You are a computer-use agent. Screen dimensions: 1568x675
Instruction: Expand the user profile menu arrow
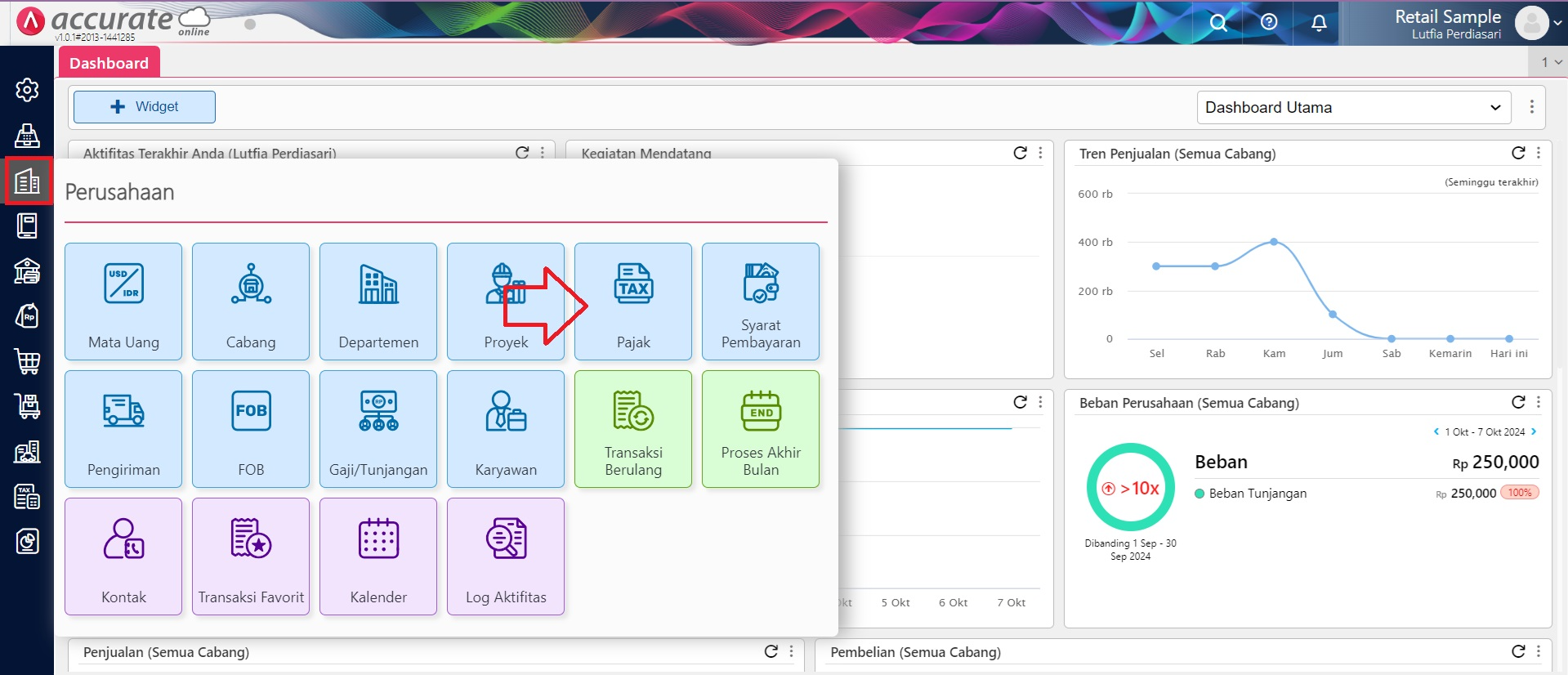pyautogui.click(x=1558, y=23)
